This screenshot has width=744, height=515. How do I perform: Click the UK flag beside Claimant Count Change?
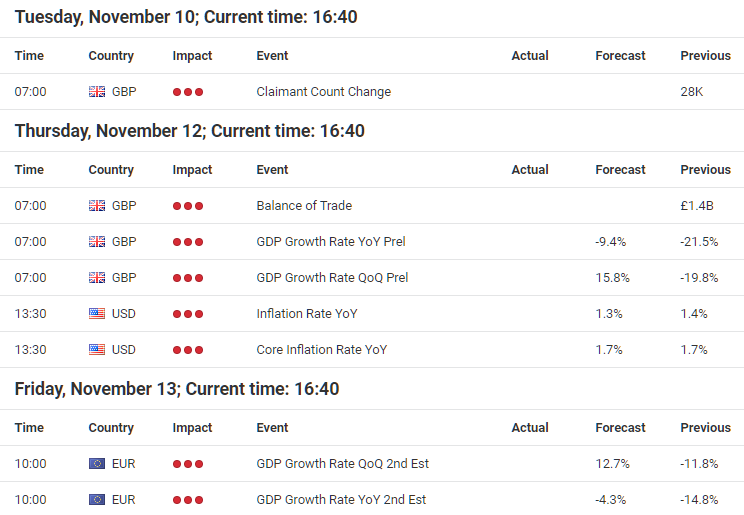tap(97, 92)
